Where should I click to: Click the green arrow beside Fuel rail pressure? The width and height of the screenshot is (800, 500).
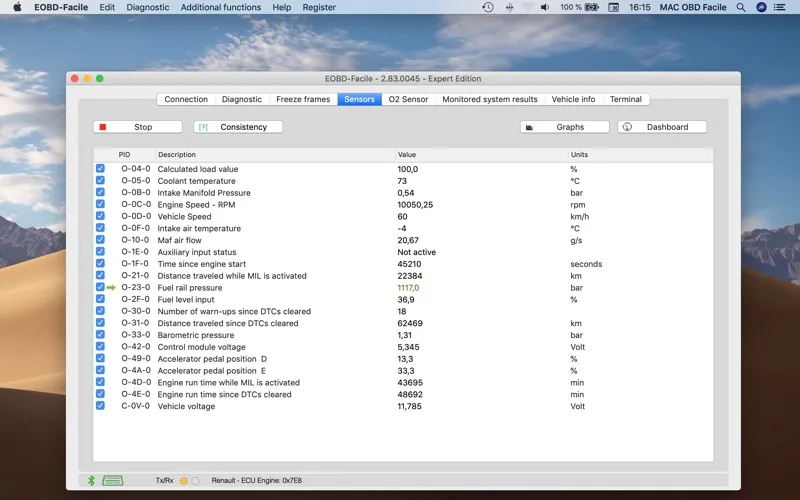coord(111,288)
